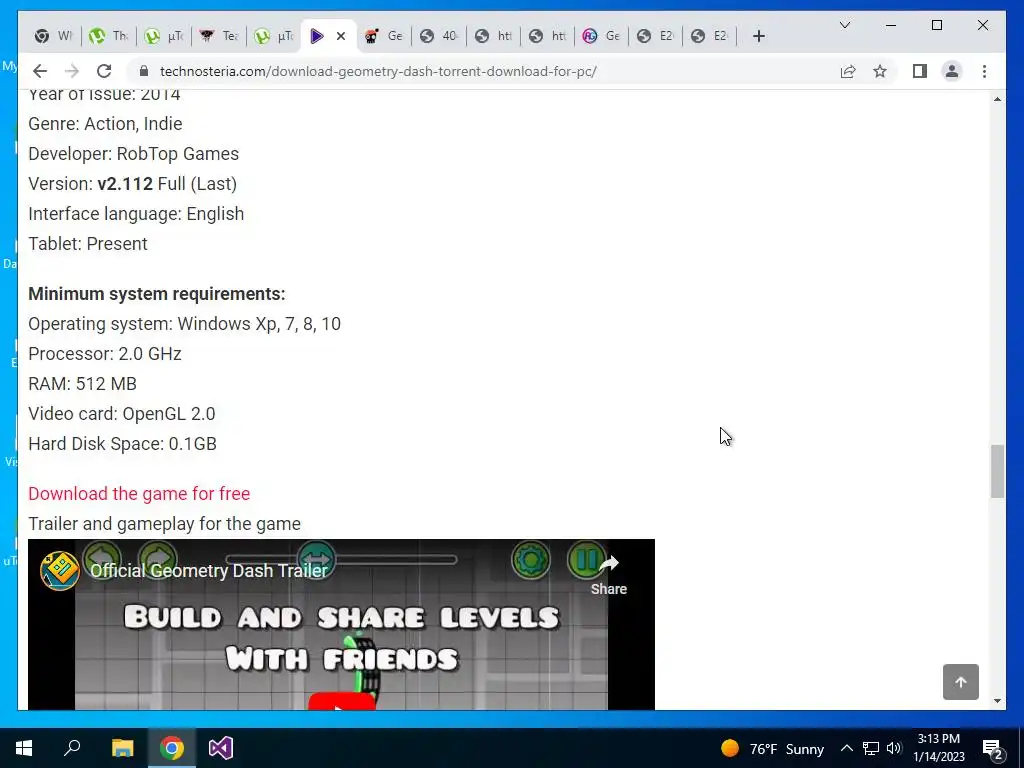Screen dimensions: 1024x768
Task: Click the back-to-top arrow button
Action: click(961, 682)
